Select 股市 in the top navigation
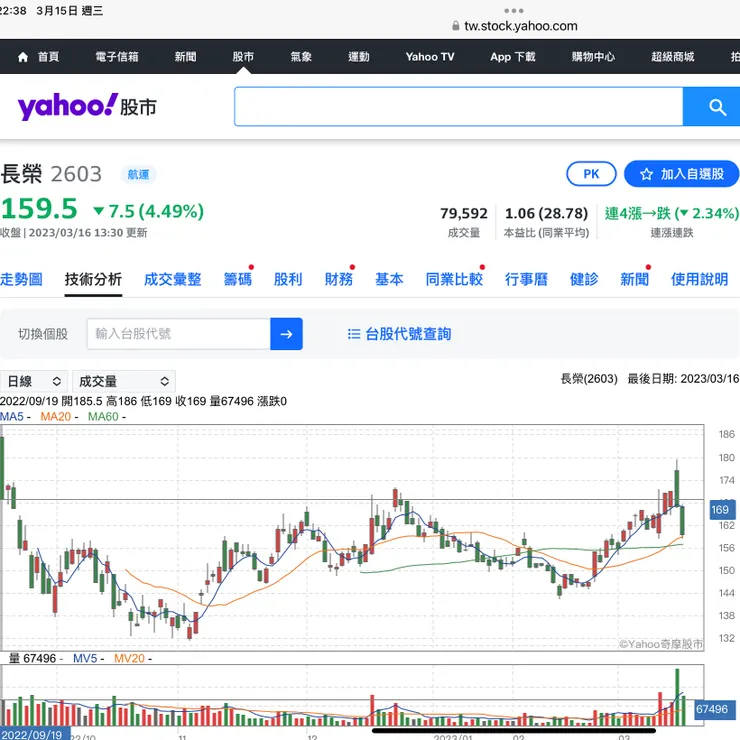 (243, 57)
